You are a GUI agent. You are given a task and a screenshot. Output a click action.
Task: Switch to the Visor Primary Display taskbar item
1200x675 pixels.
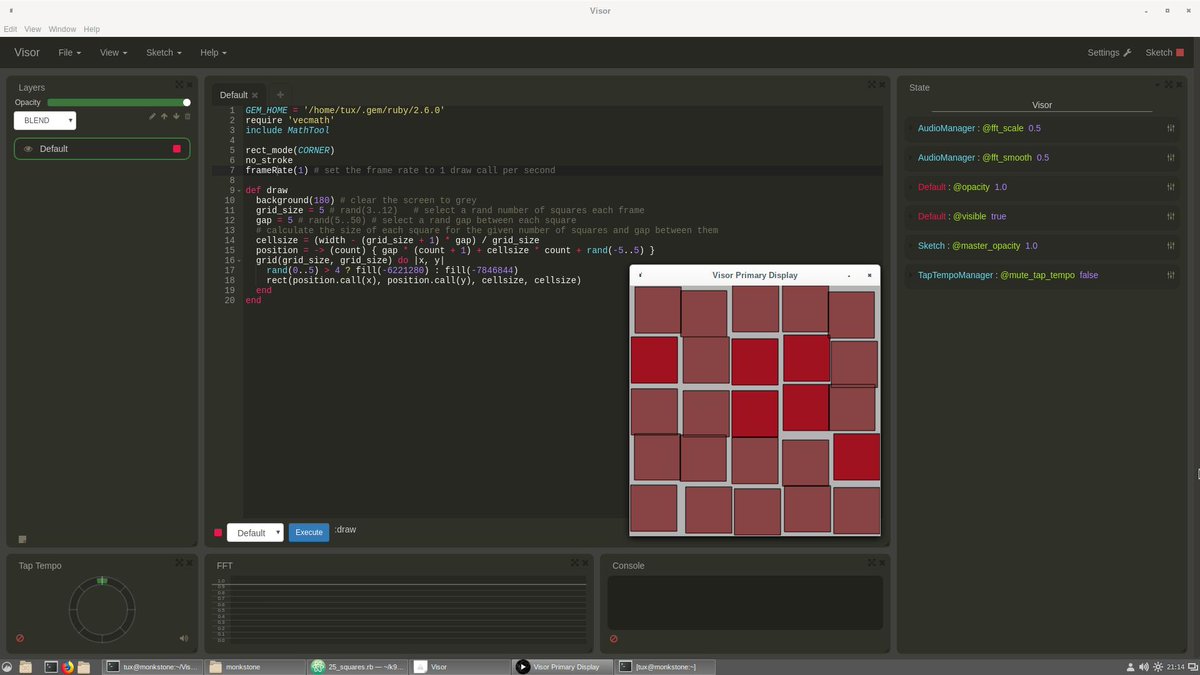(x=562, y=666)
